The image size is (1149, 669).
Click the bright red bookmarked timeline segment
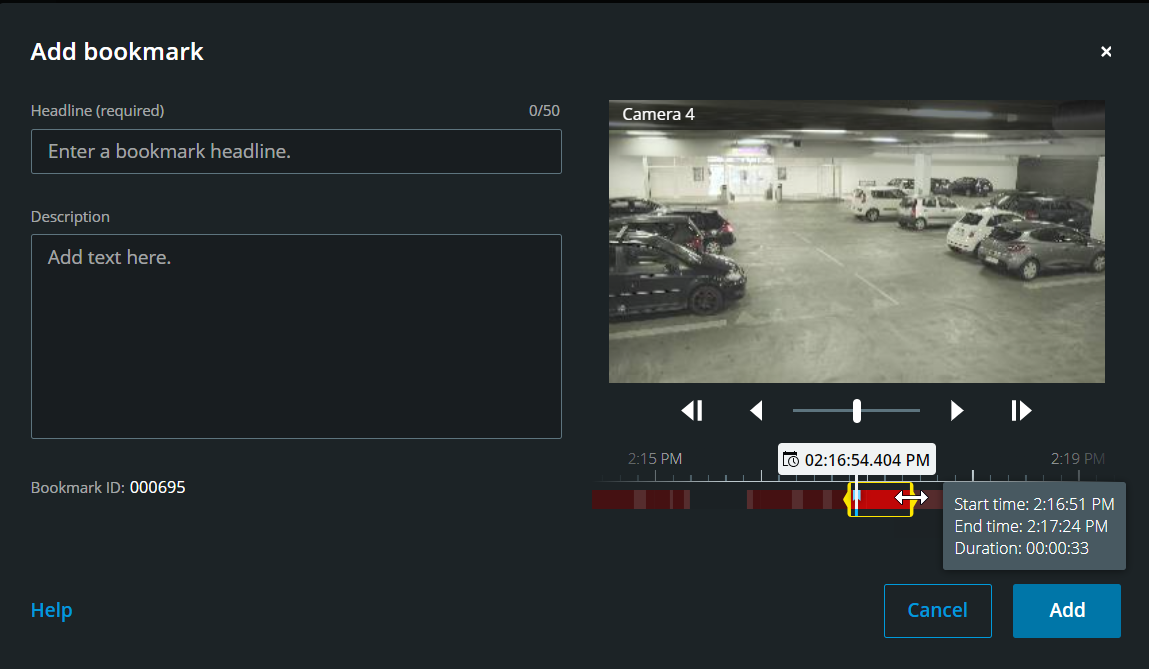tap(878, 498)
